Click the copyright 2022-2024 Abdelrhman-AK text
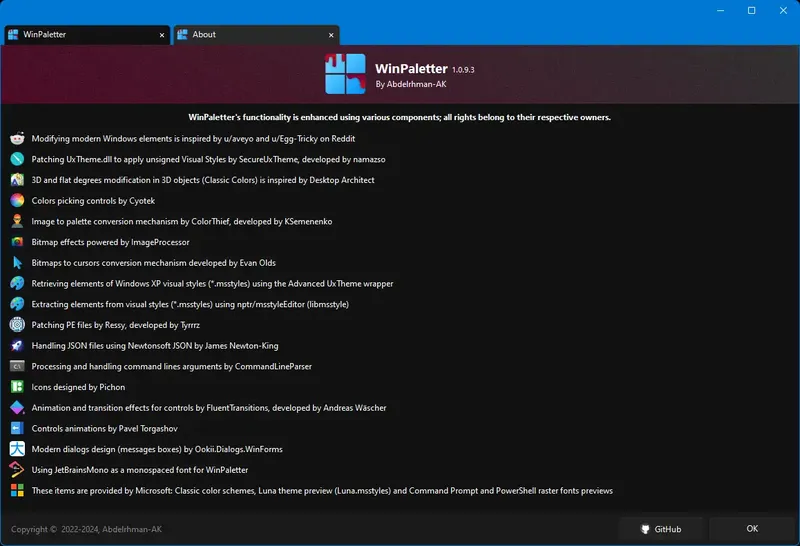800x546 pixels. [x=86, y=529]
